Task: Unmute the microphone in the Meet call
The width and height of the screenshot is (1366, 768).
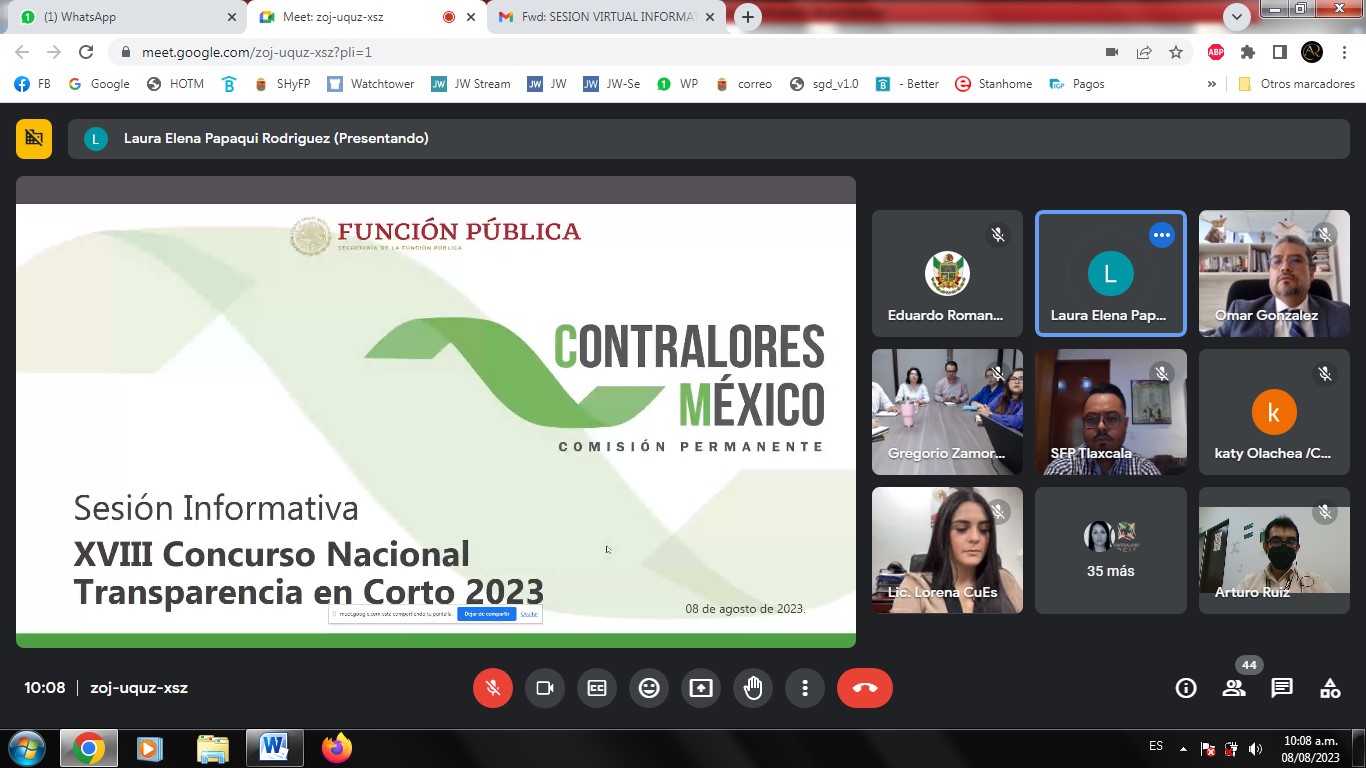Action: coord(492,688)
